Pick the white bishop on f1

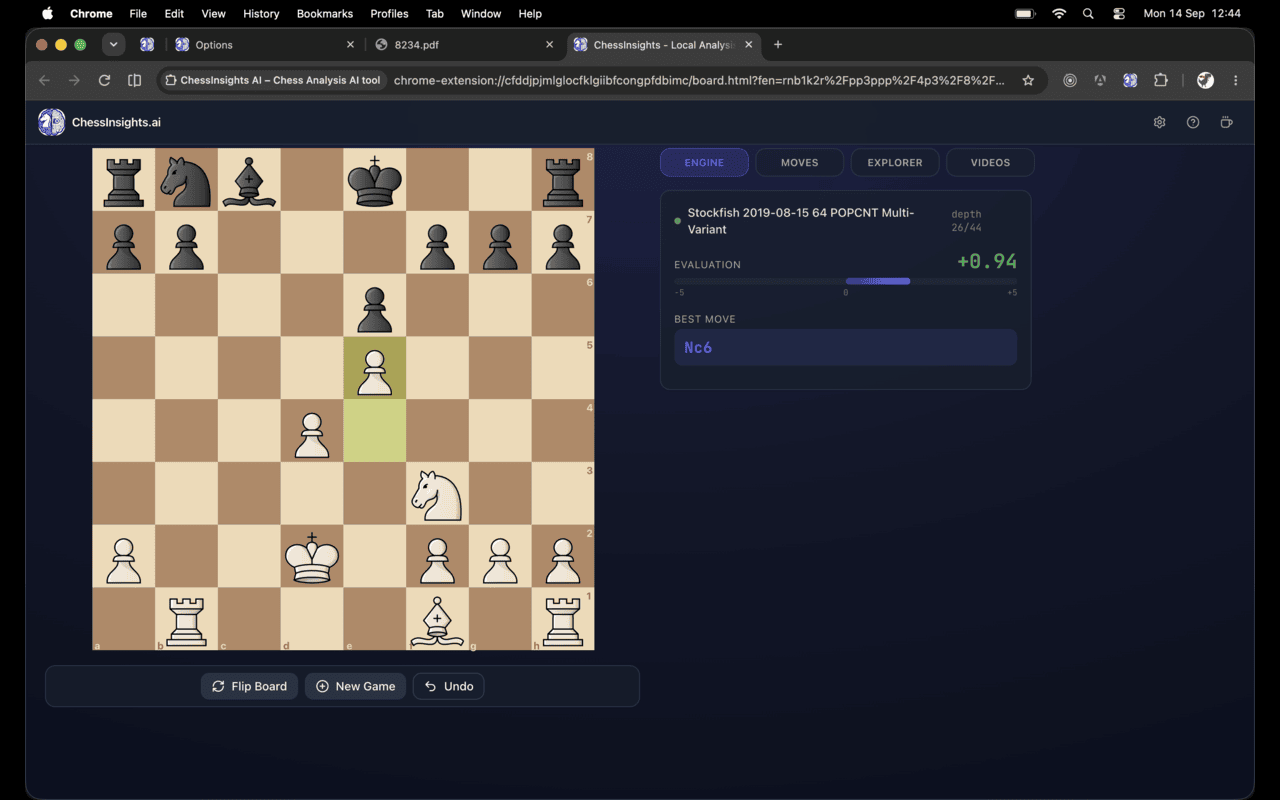tap(437, 620)
